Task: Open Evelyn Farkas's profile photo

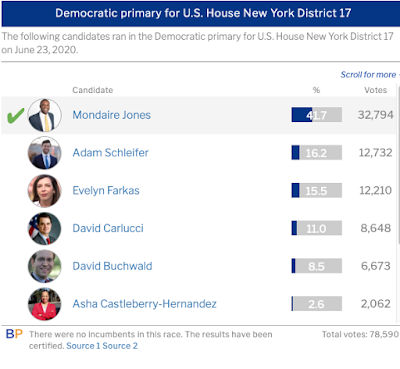Action: pos(44,191)
